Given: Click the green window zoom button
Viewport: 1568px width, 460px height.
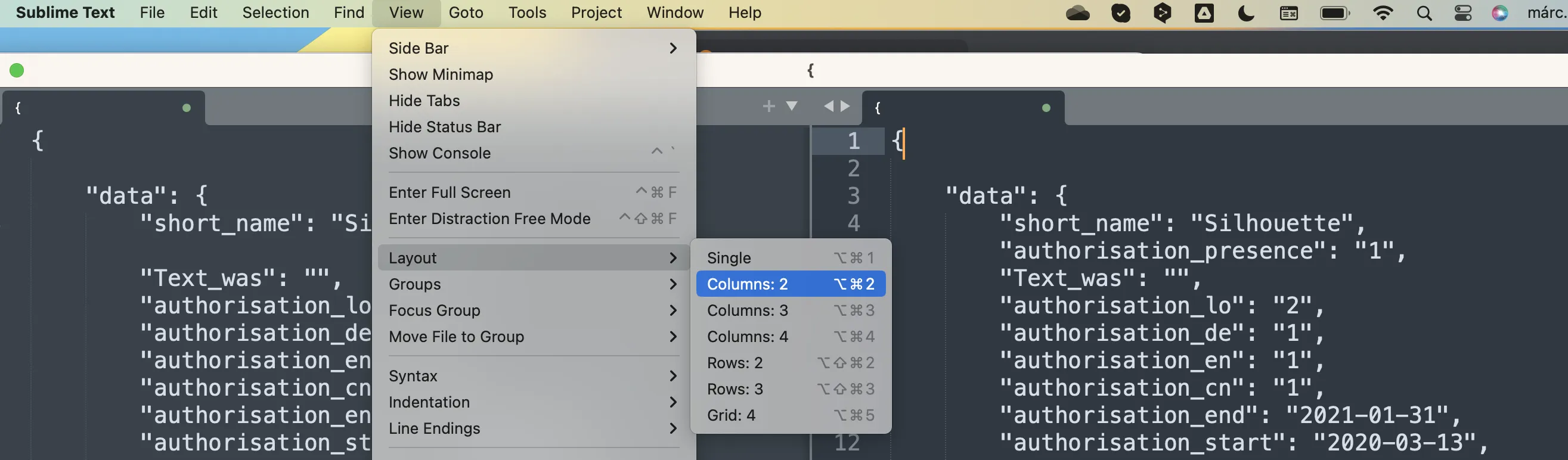Looking at the screenshot, I should tap(17, 70).
